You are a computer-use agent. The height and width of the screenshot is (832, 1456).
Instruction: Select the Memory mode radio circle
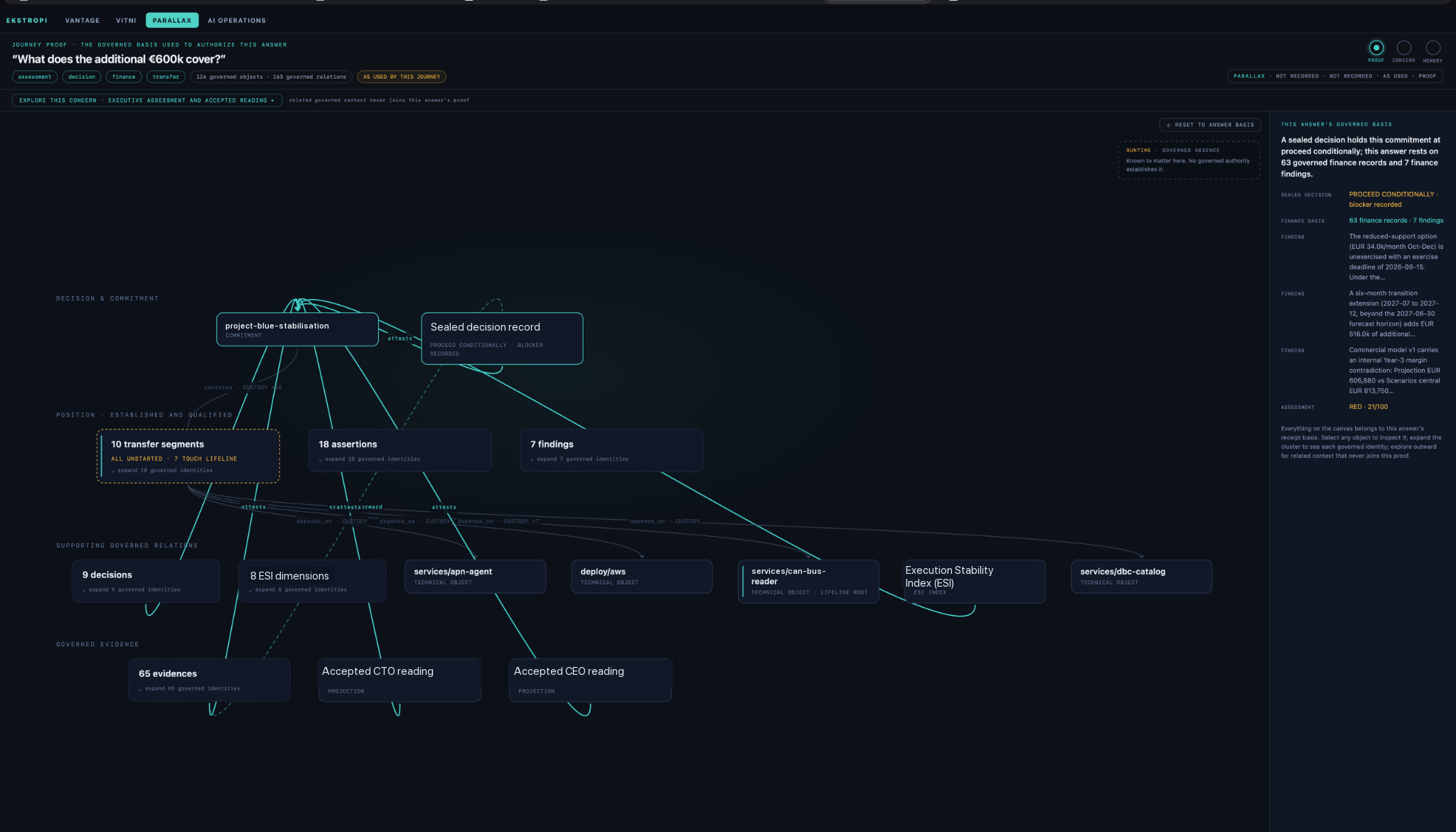(x=1433, y=48)
